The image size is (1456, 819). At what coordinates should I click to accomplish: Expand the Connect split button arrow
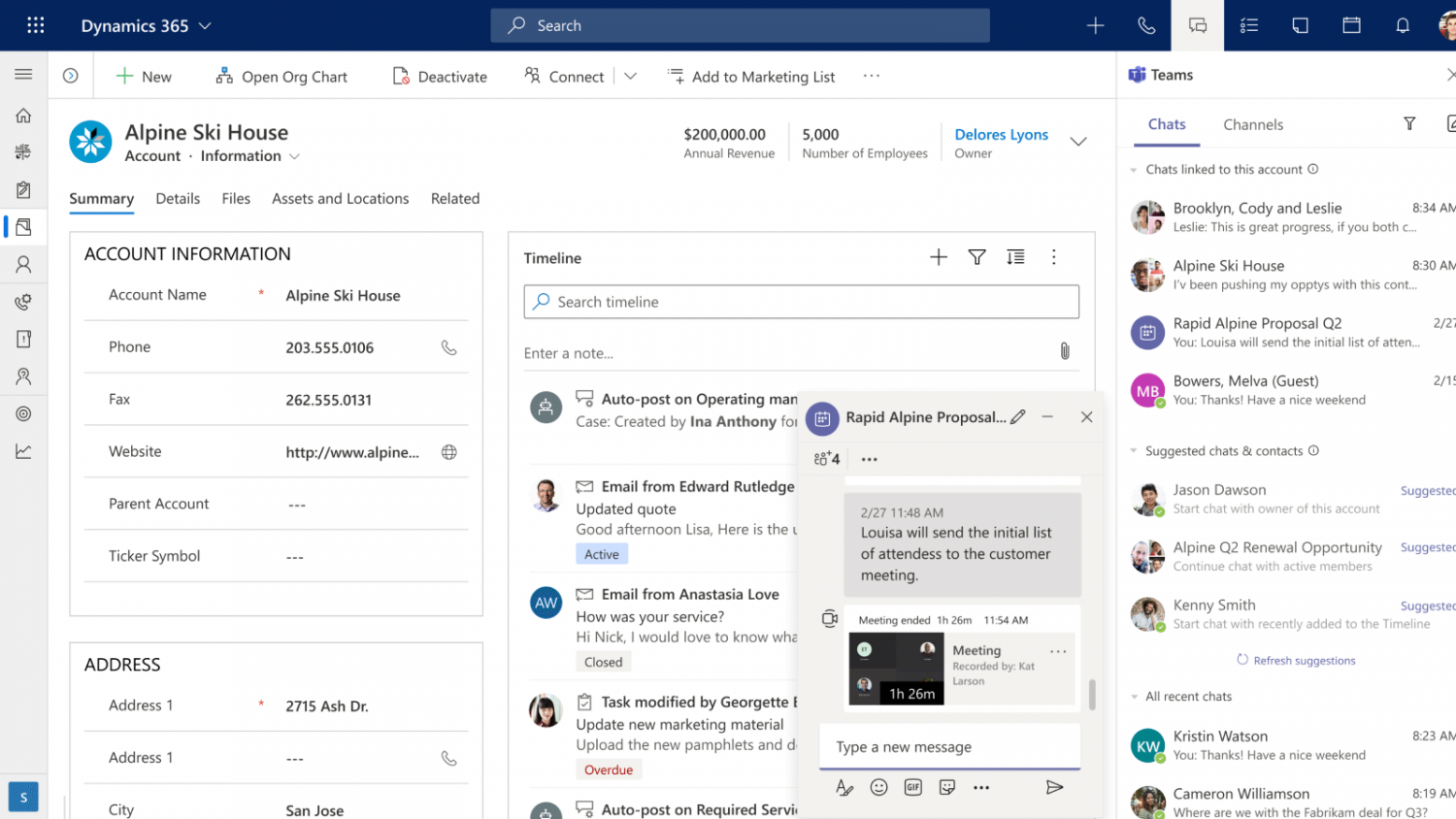coord(630,77)
